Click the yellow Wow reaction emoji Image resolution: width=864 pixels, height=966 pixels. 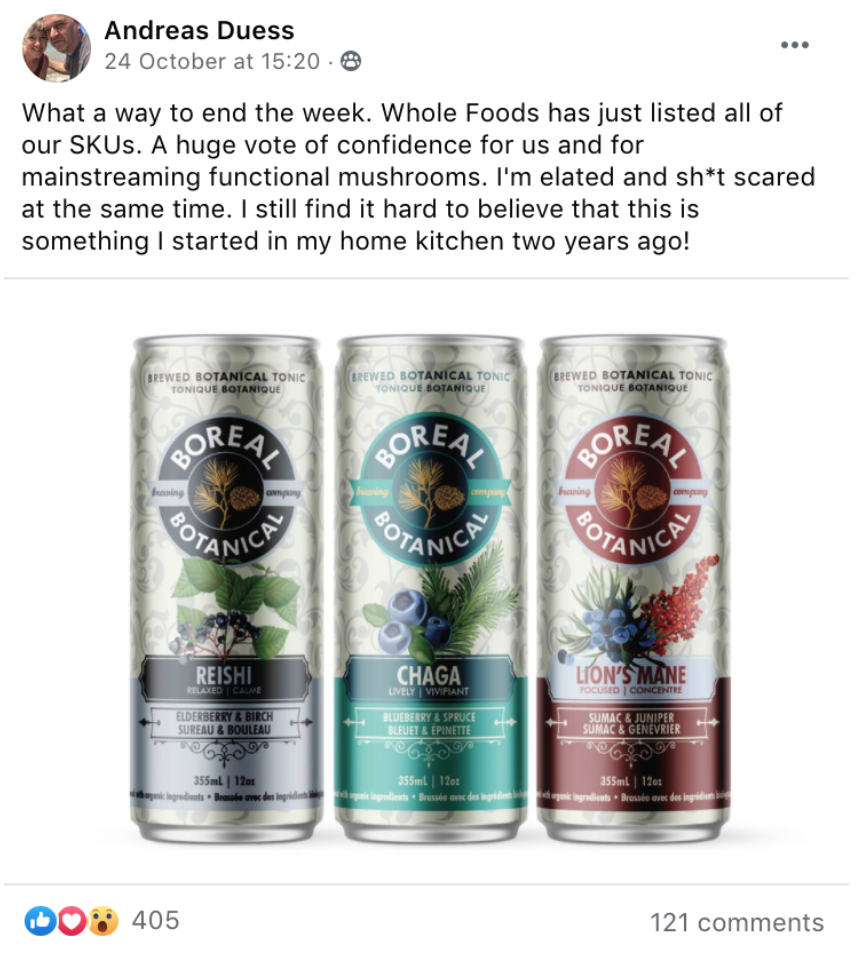click(x=104, y=922)
